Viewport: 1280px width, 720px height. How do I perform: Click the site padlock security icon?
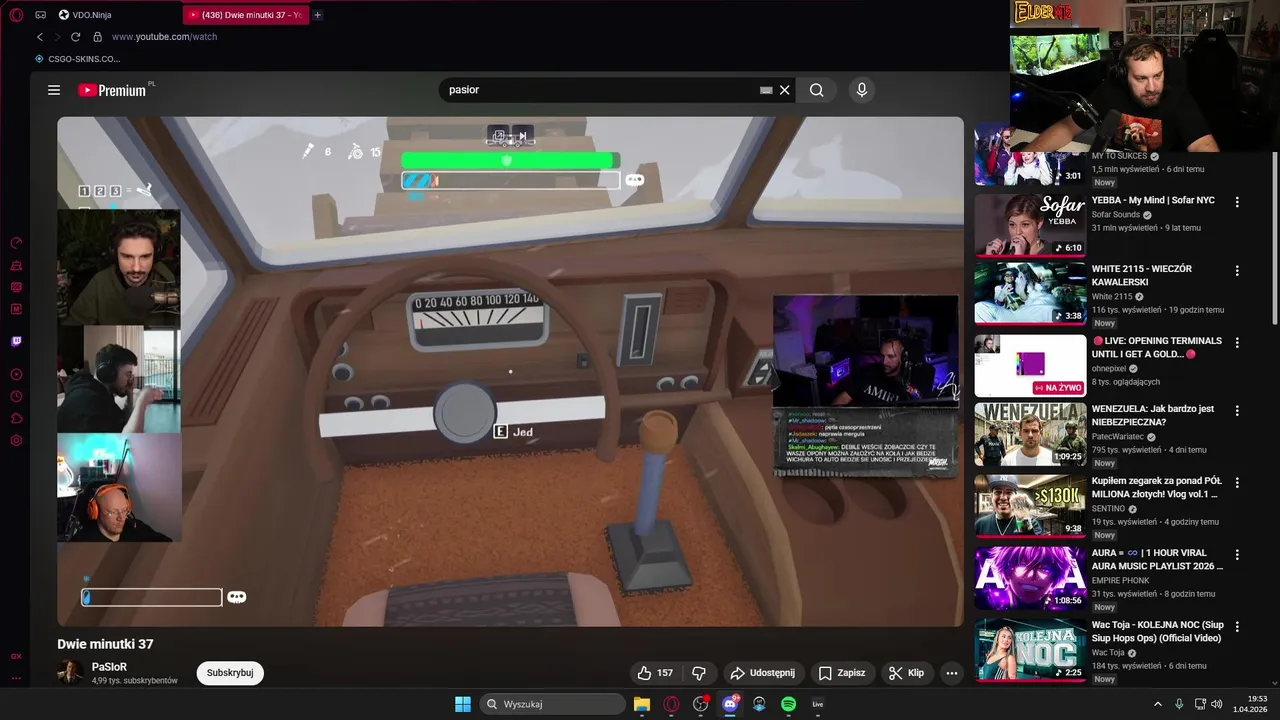click(x=97, y=37)
